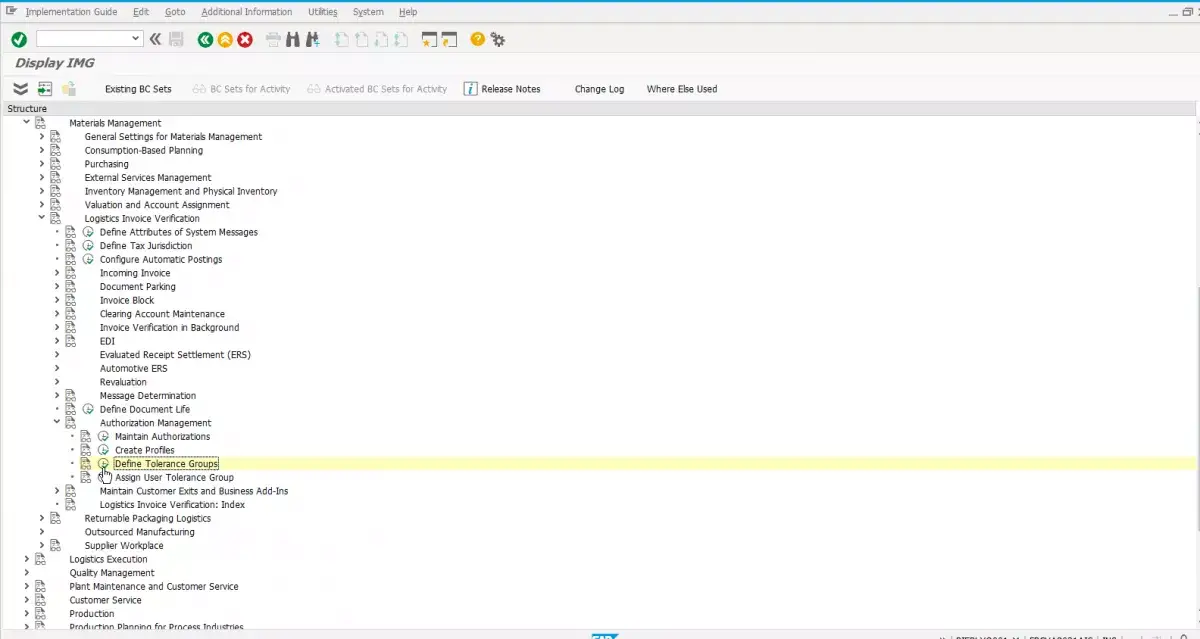Execute Define Tax Jurisdiction activity icon
Screen dimensions: 1200x639
point(88,246)
